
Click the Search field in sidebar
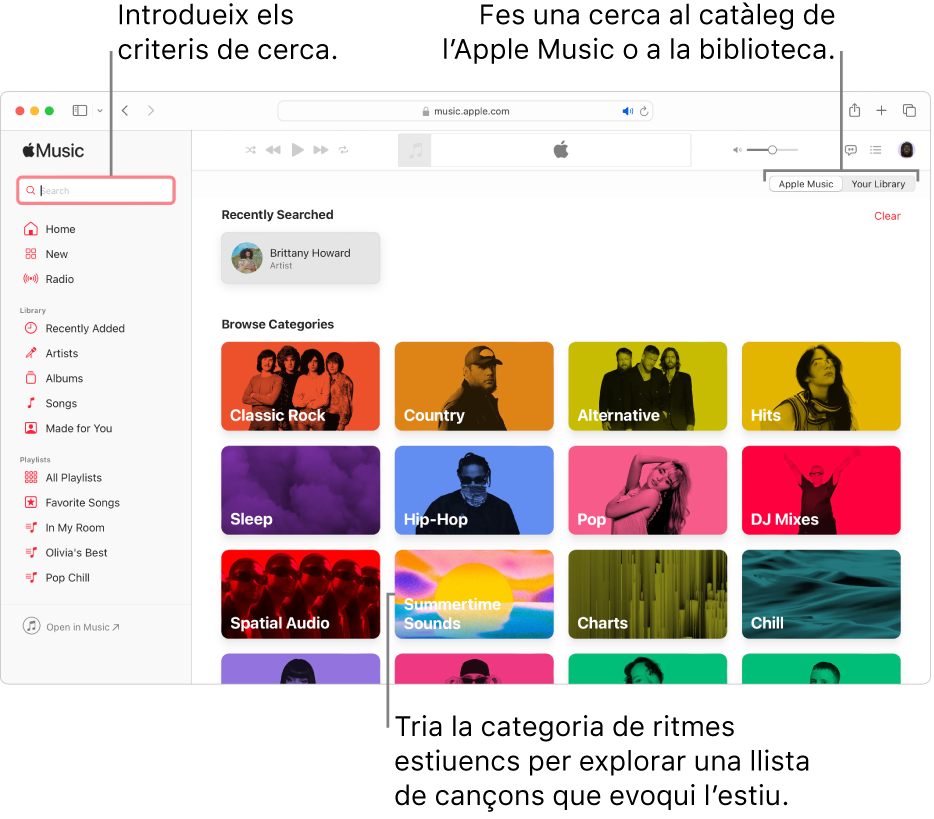(x=96, y=191)
